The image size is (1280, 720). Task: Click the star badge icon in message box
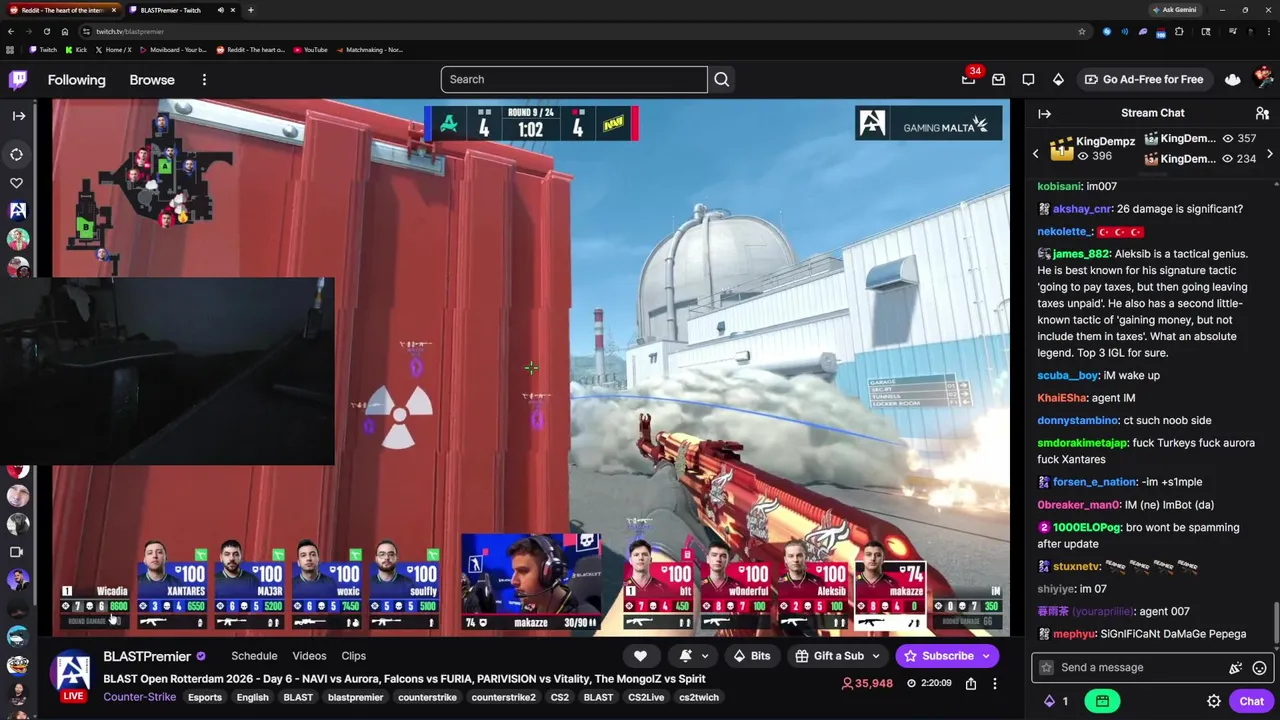coord(1046,668)
